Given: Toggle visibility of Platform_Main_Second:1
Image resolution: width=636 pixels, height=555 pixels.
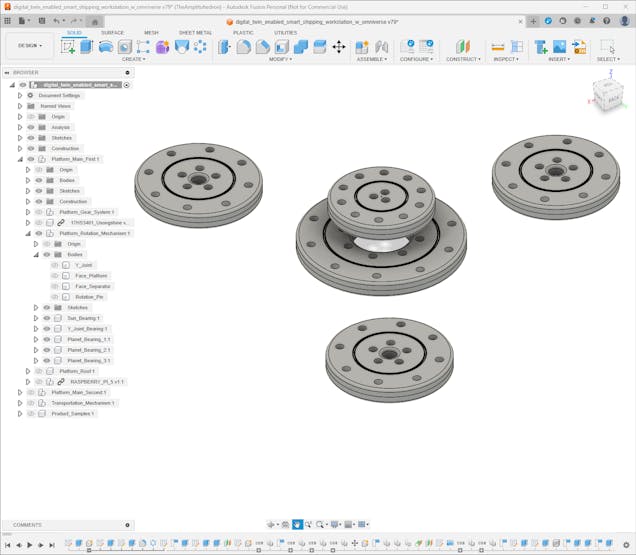Looking at the screenshot, I should [31, 392].
